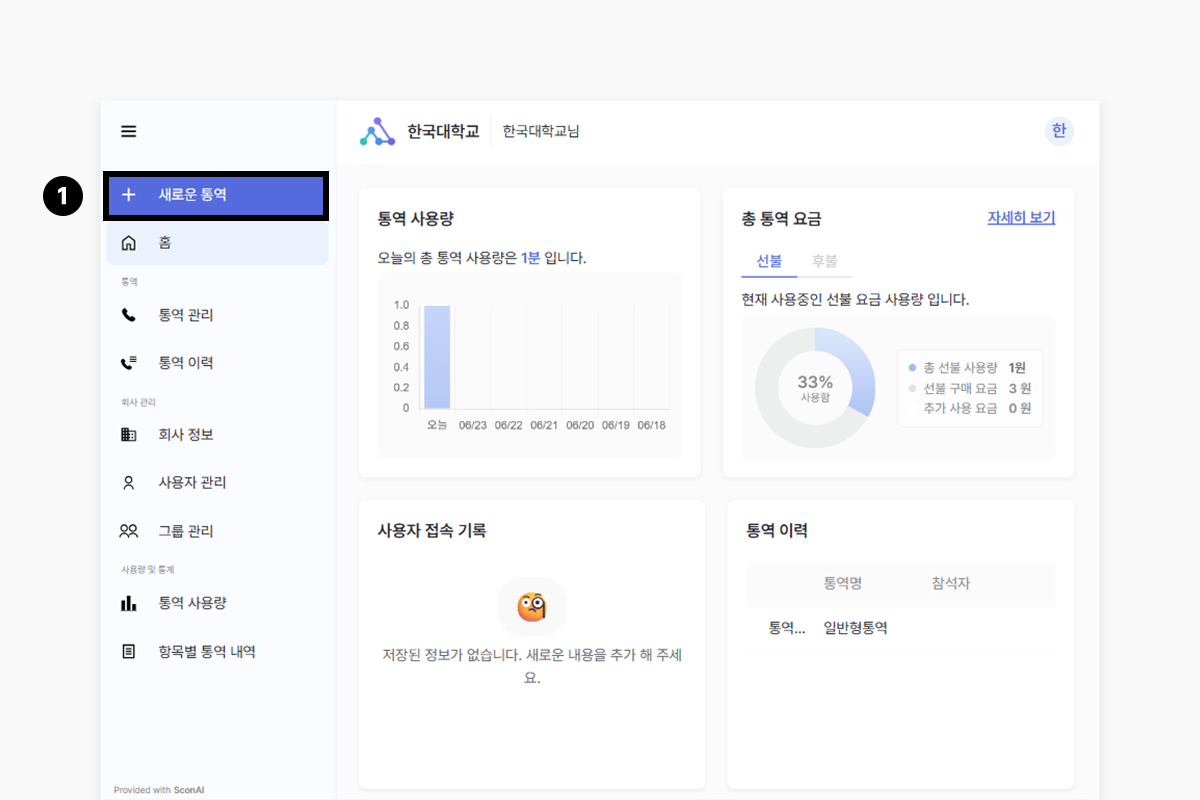This screenshot has height=800, width=1200.
Task: Click the 참석자 column header
Action: click(x=951, y=583)
